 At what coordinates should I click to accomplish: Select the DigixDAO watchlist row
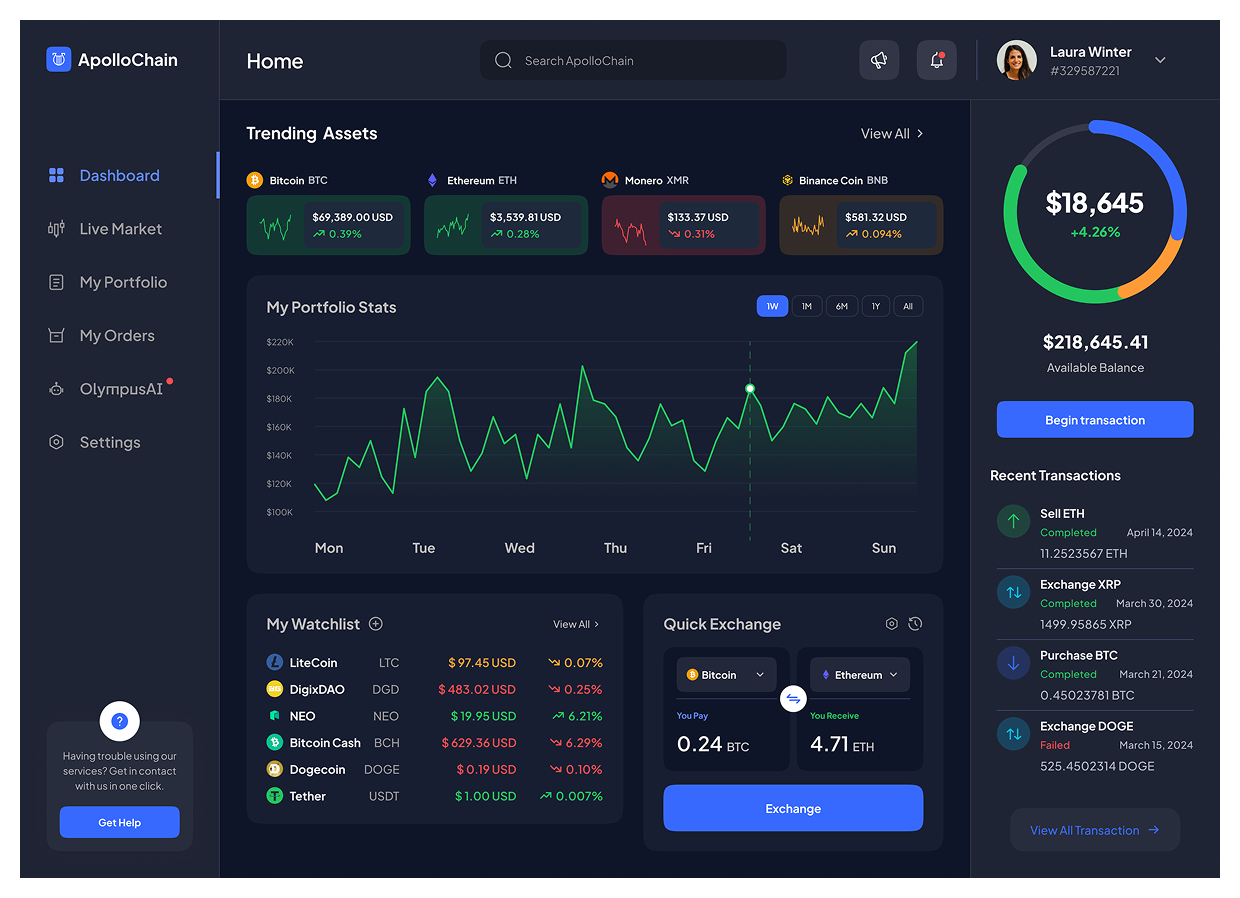[434, 689]
